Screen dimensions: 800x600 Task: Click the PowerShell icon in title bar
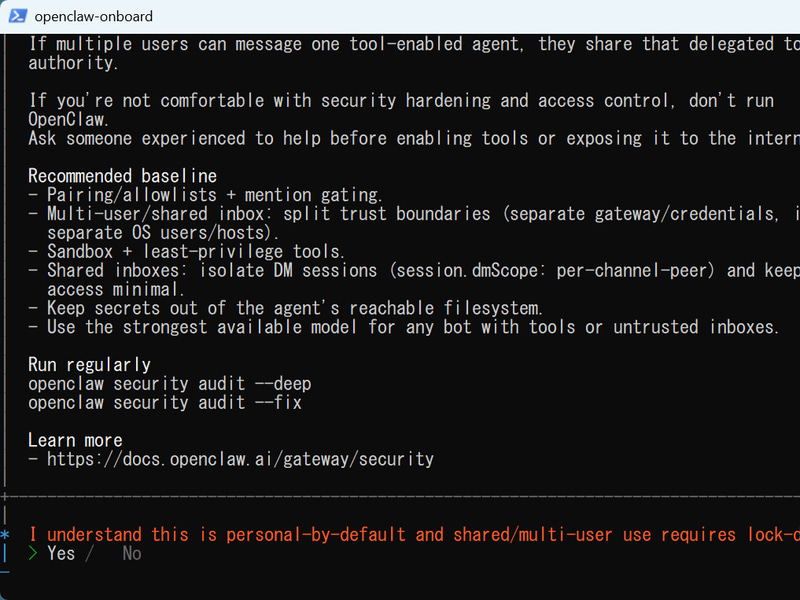(x=18, y=16)
